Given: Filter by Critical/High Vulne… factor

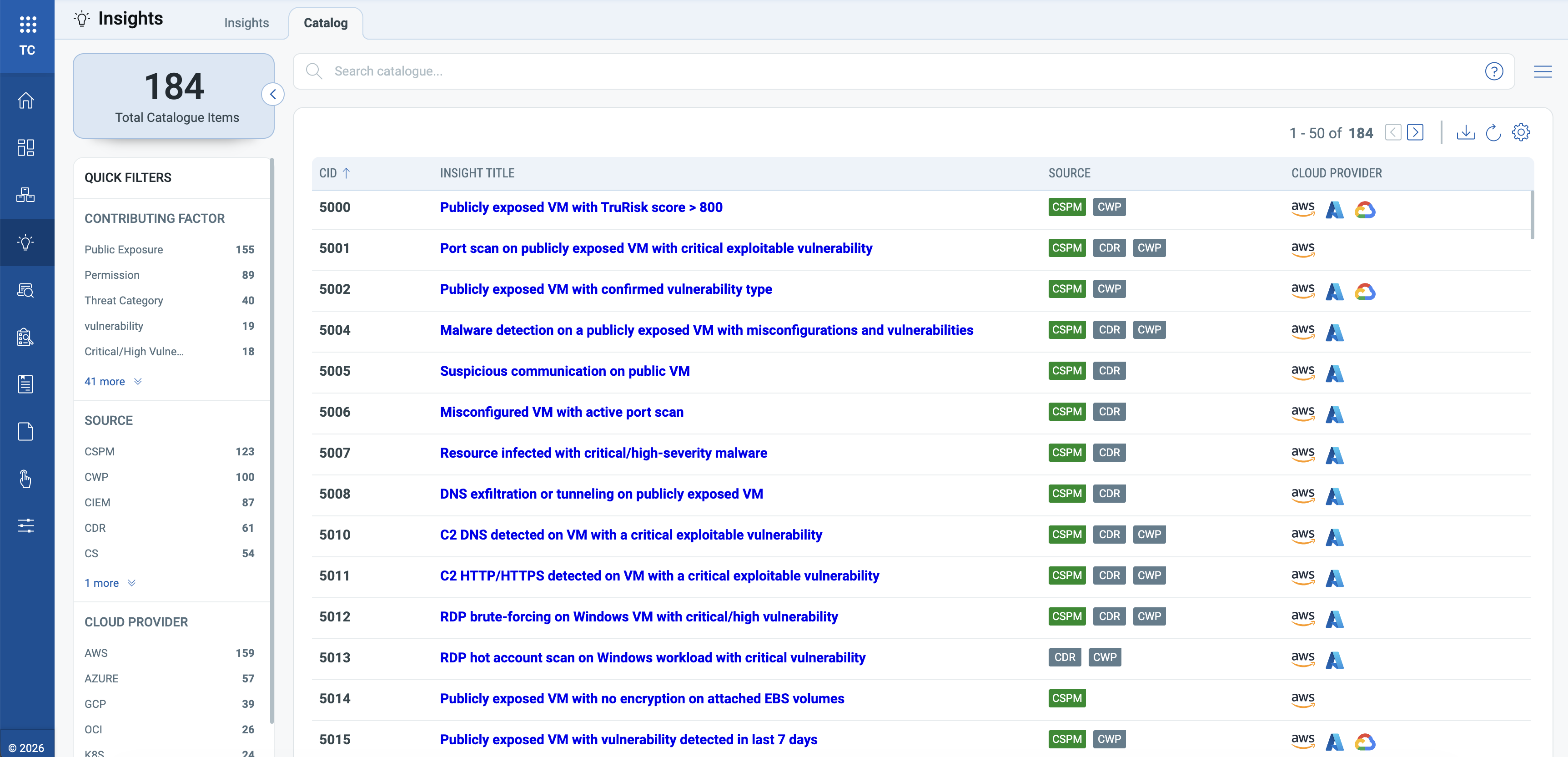Looking at the screenshot, I should [x=169, y=351].
